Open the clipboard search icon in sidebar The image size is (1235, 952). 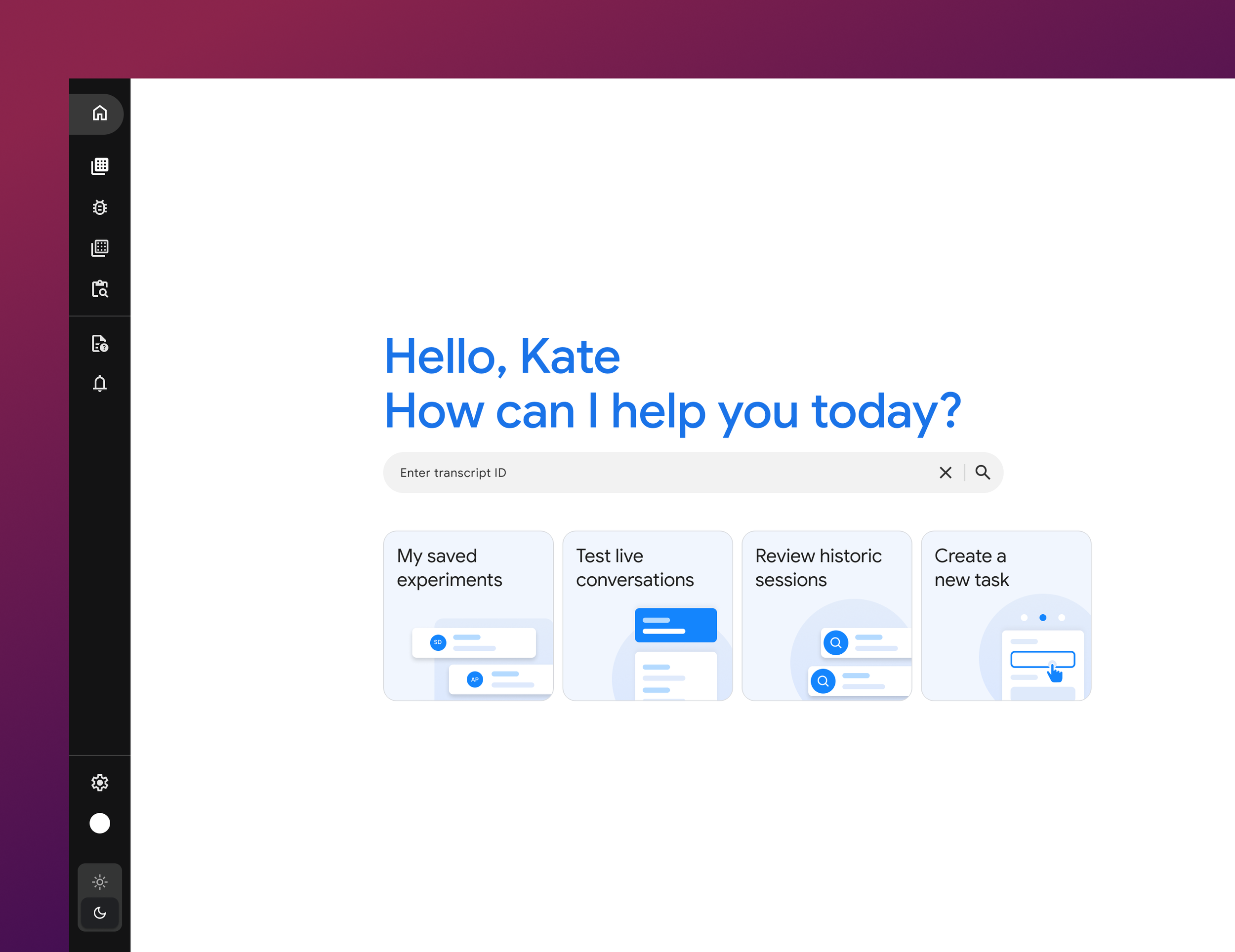99,289
